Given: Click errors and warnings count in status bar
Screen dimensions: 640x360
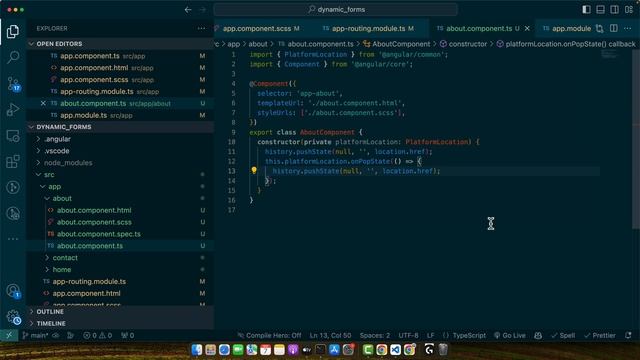Looking at the screenshot, I should tap(98, 336).
